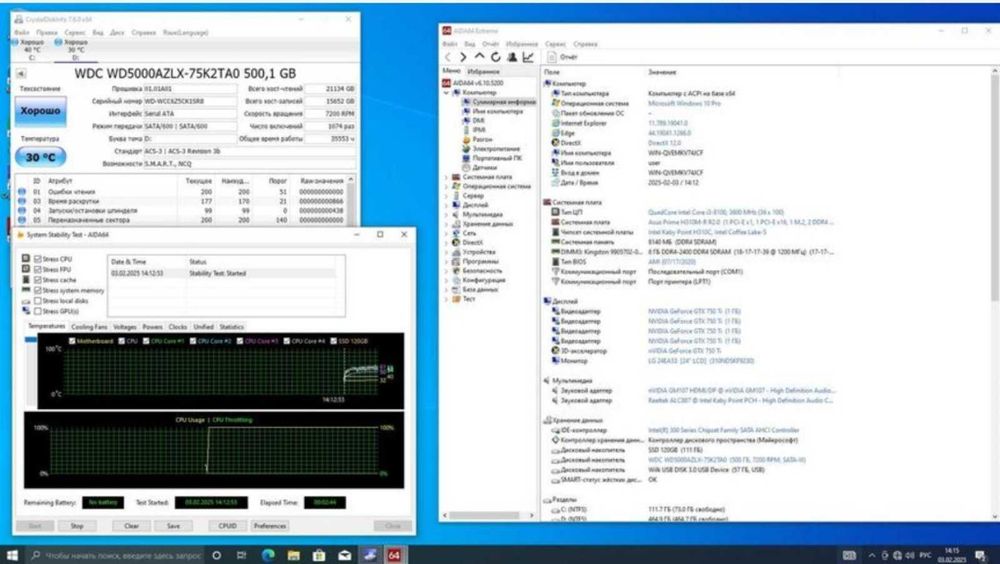This screenshot has width=1000, height=564.
Task: Open the Сервис menu in AIDA64
Action: point(555,44)
